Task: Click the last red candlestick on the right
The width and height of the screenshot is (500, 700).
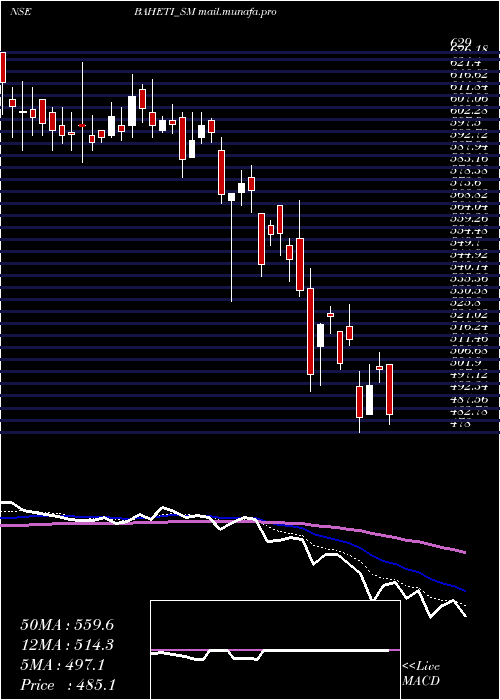Action: pyautogui.click(x=389, y=389)
